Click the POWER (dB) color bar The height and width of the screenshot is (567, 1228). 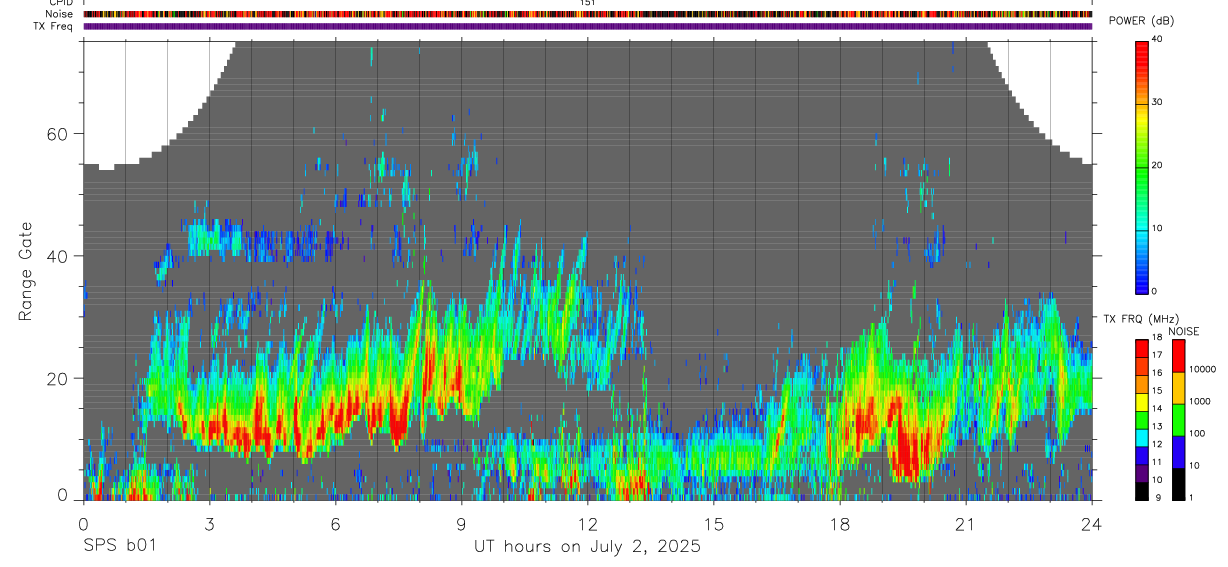1142,166
